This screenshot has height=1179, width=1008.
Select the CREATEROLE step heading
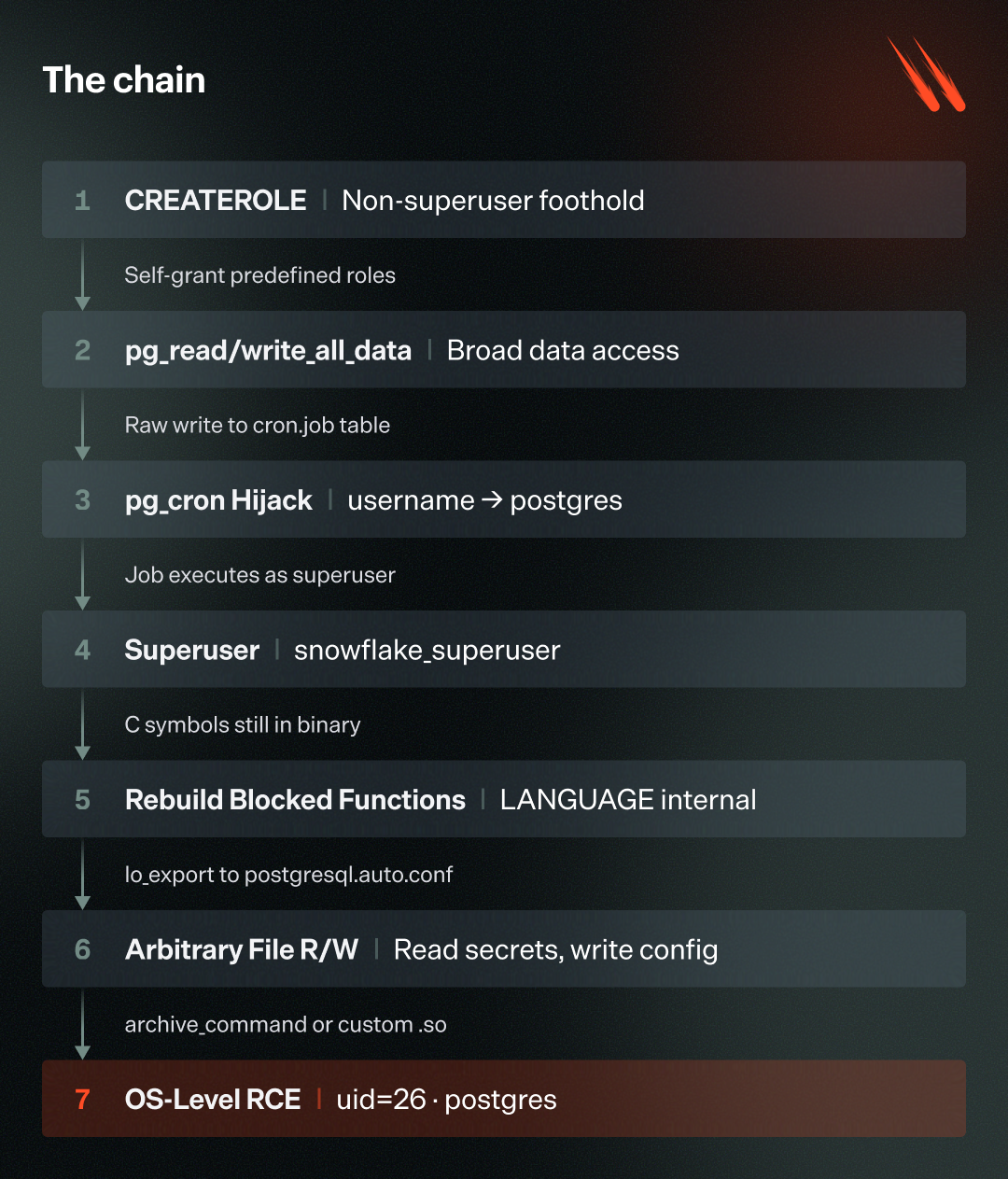pos(216,201)
